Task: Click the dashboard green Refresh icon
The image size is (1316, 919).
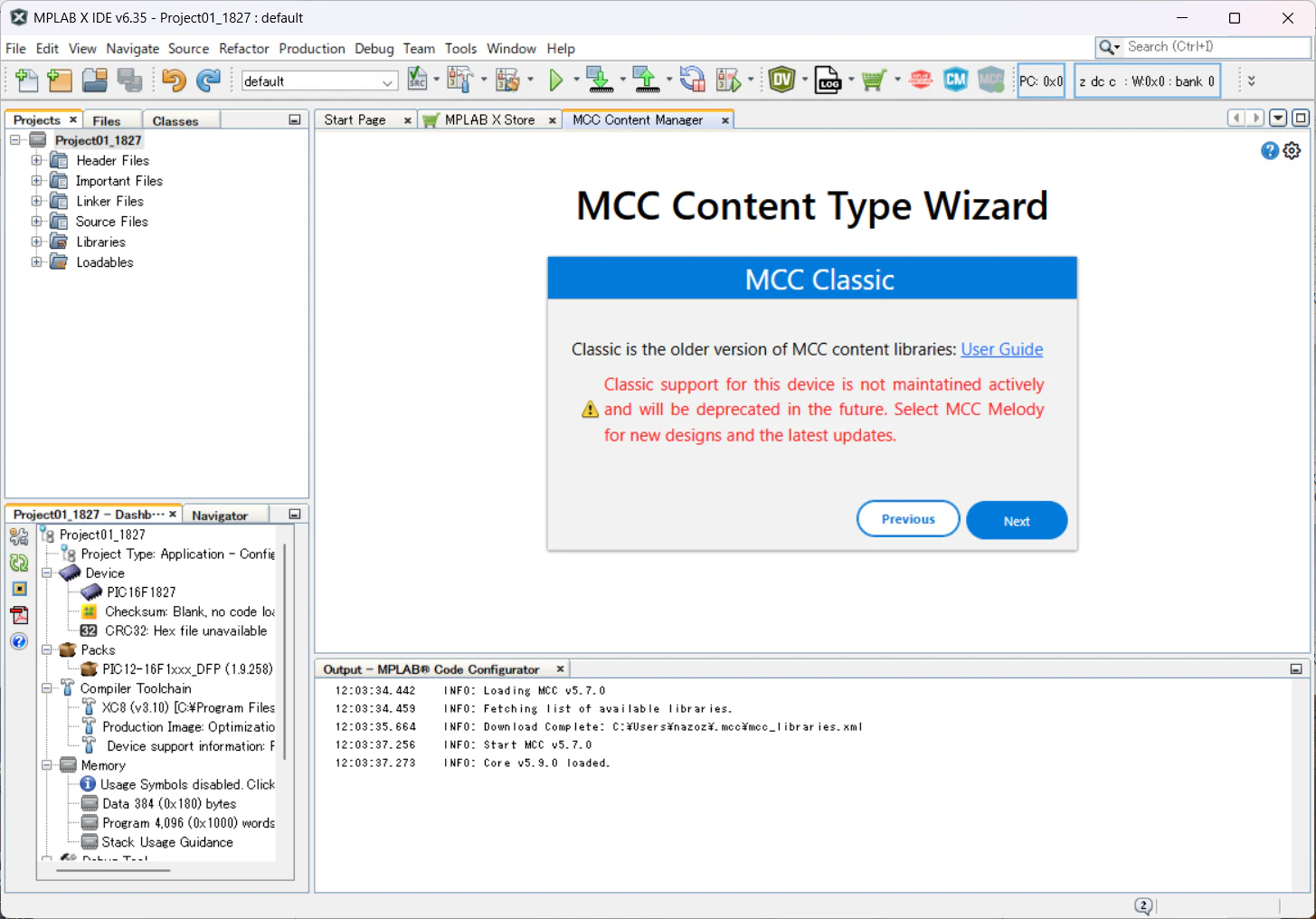Action: (x=19, y=563)
